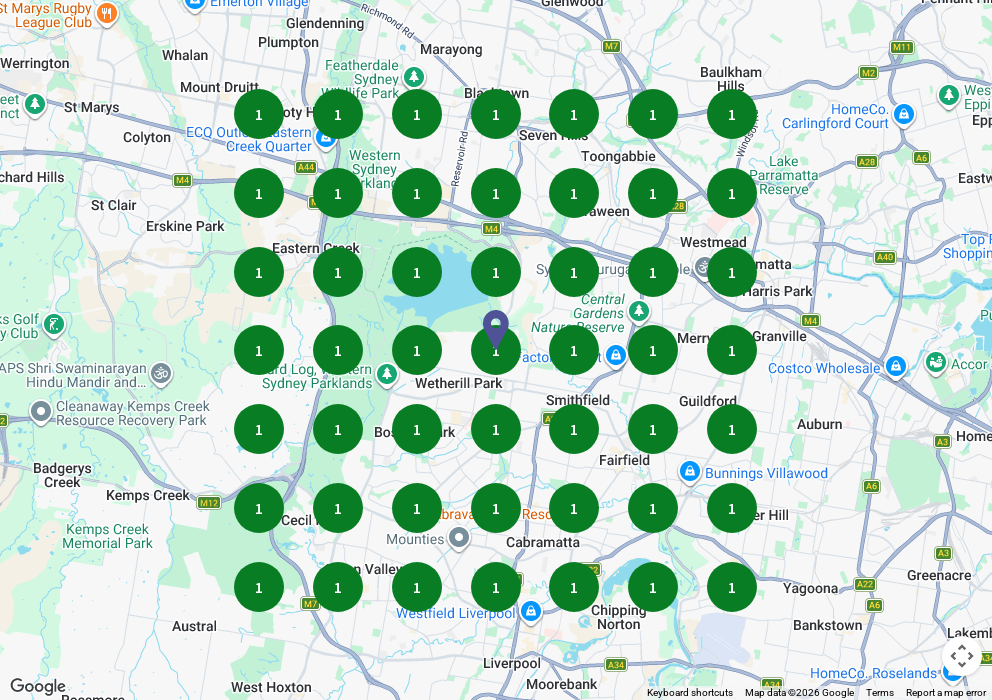Select Featherdale Sydney Wildlife Park tree icon
Image resolution: width=992 pixels, height=700 pixels.
414,77
